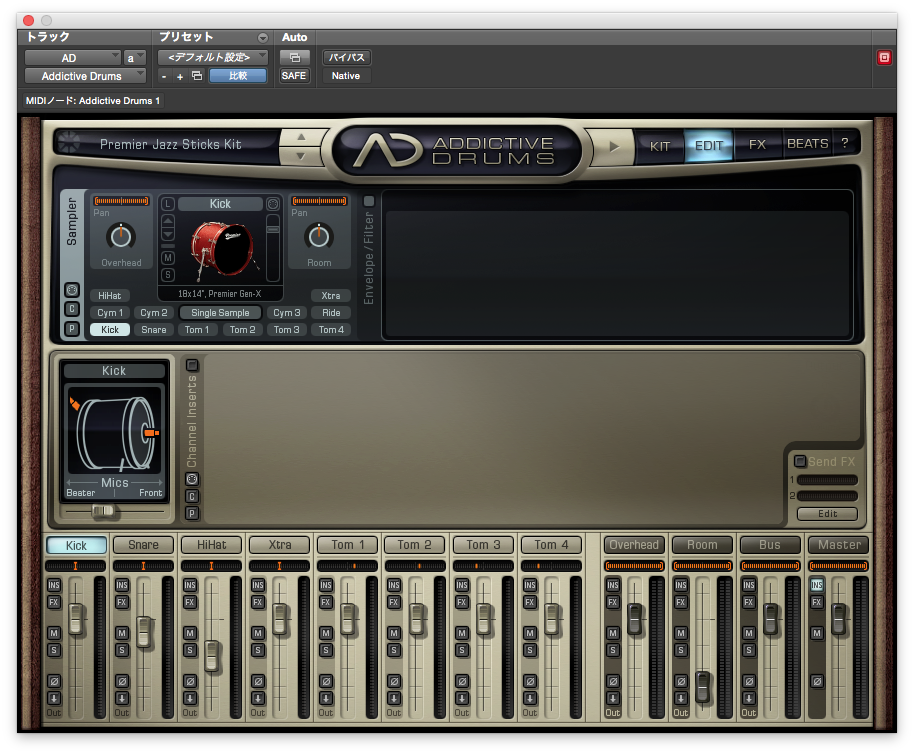
Task: Toggle the Channel Inserts enable checkbox
Action: pos(192,365)
